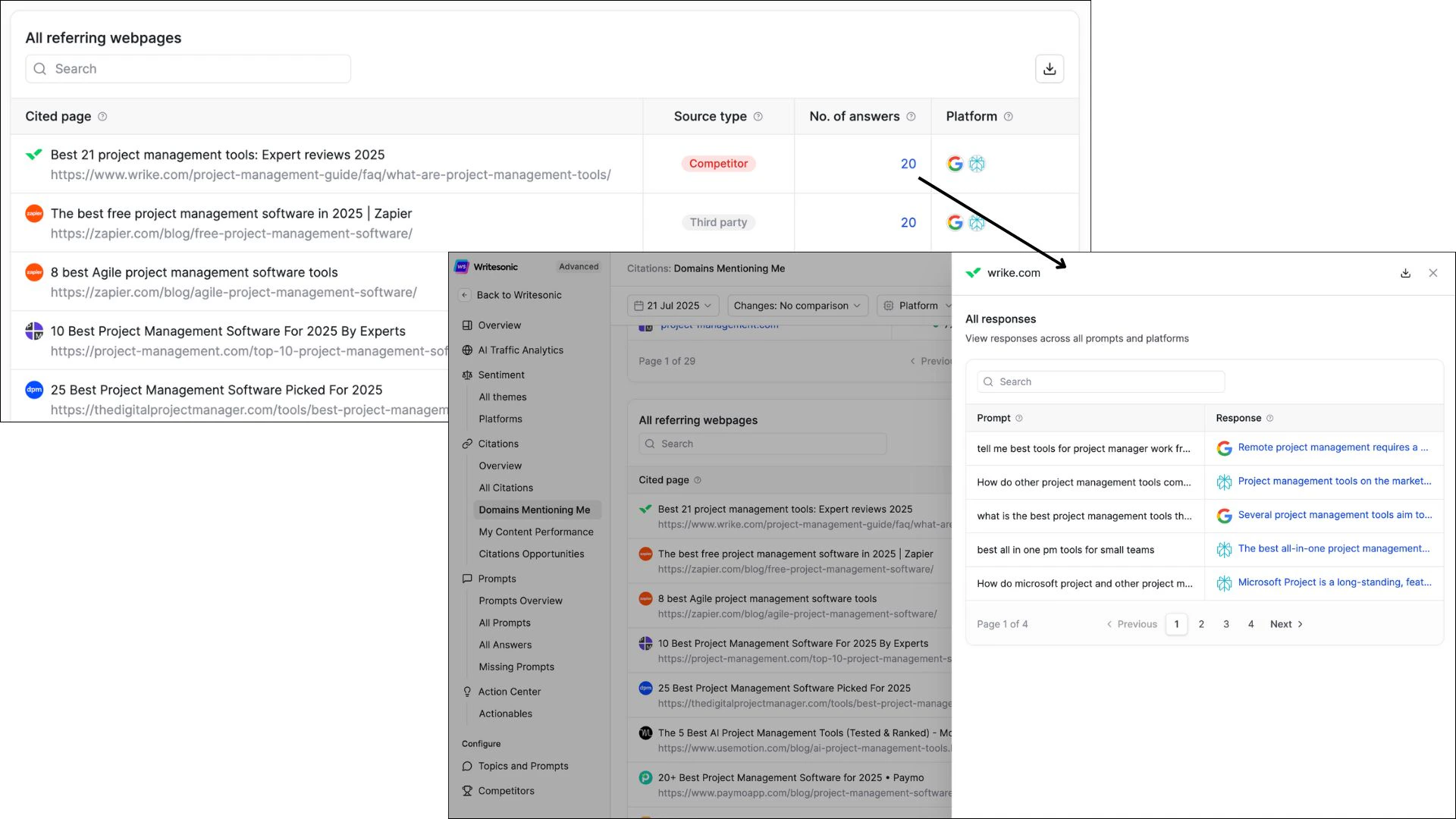This screenshot has height=819, width=1456.
Task: Select Domains Mentioning Me in sidebar
Action: (534, 510)
